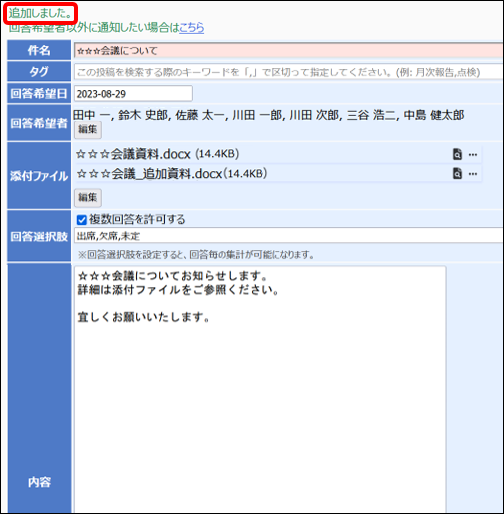
Task: Click the 複数回答を許可する label text
Action: (137, 219)
